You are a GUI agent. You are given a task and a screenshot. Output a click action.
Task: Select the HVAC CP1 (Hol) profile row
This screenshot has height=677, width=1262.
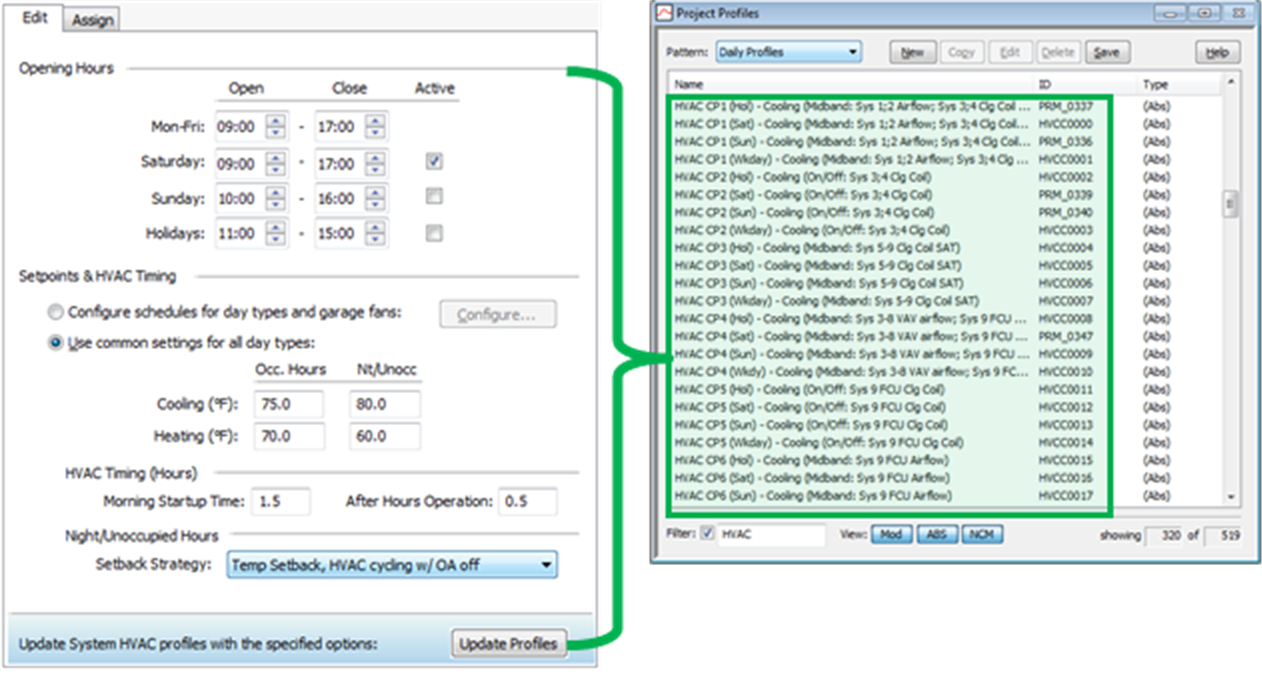[x=944, y=106]
